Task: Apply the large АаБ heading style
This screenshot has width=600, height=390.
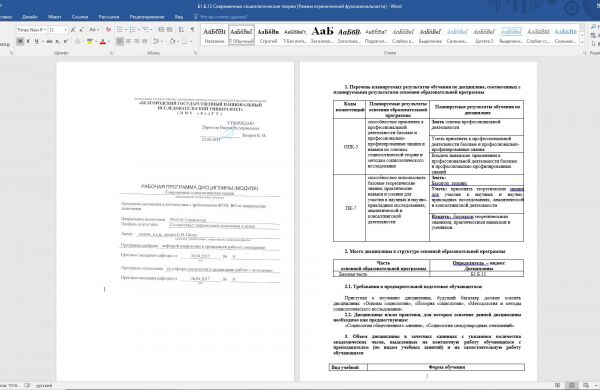Action: [x=322, y=35]
